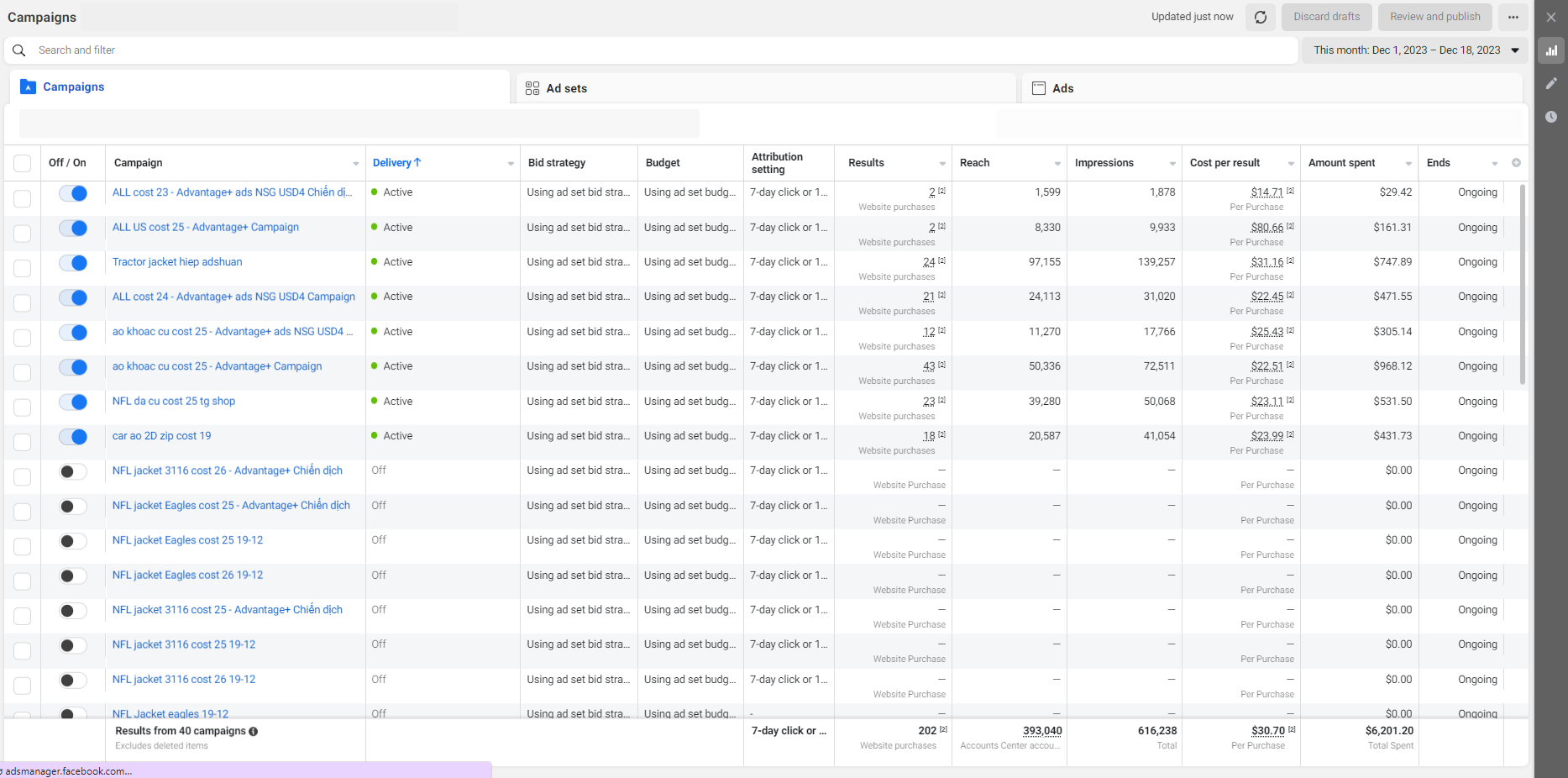Click the Campaigns folder icon
The width and height of the screenshot is (1568, 778).
(28, 87)
